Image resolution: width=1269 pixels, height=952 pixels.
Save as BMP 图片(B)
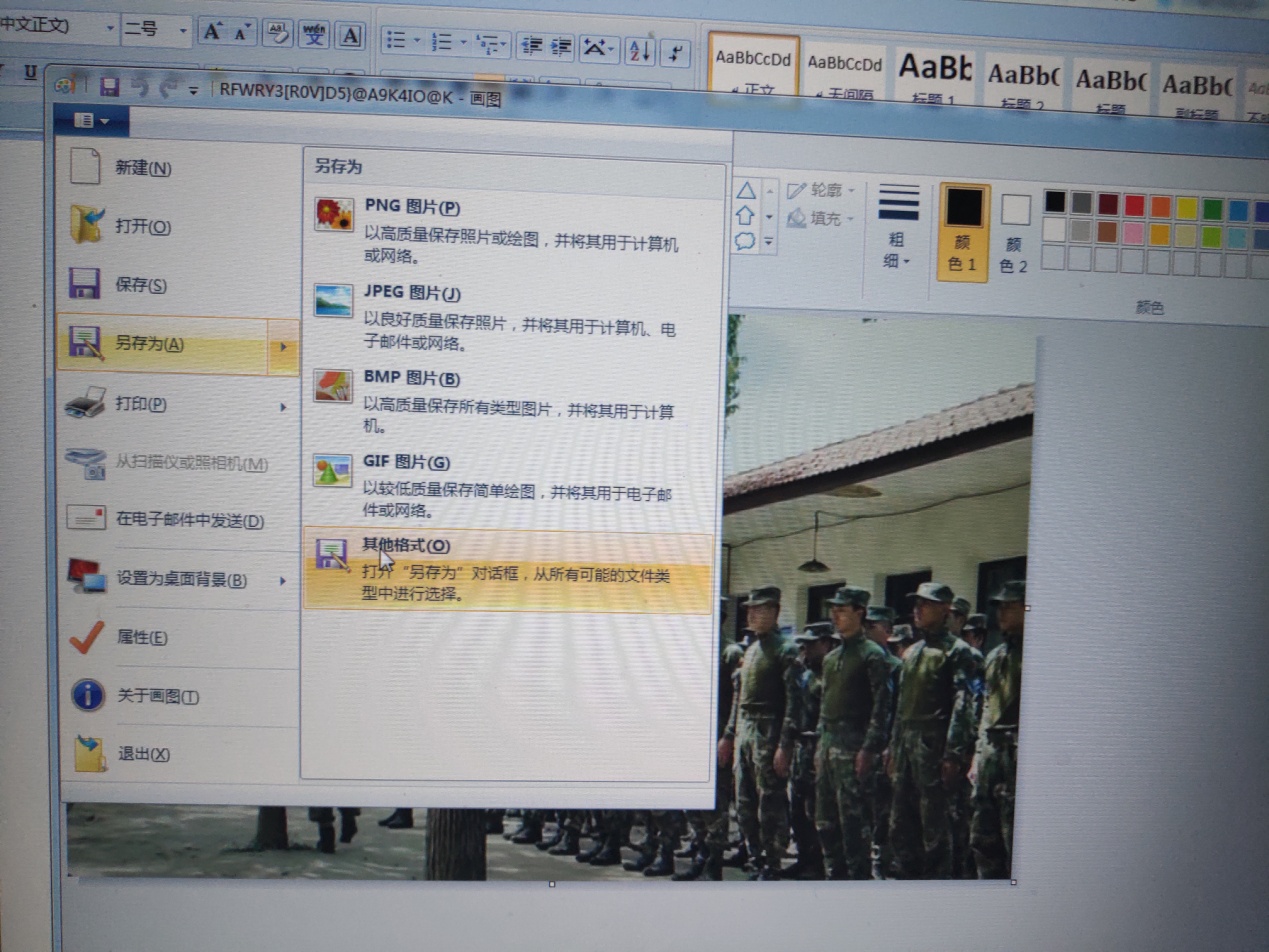[512, 400]
